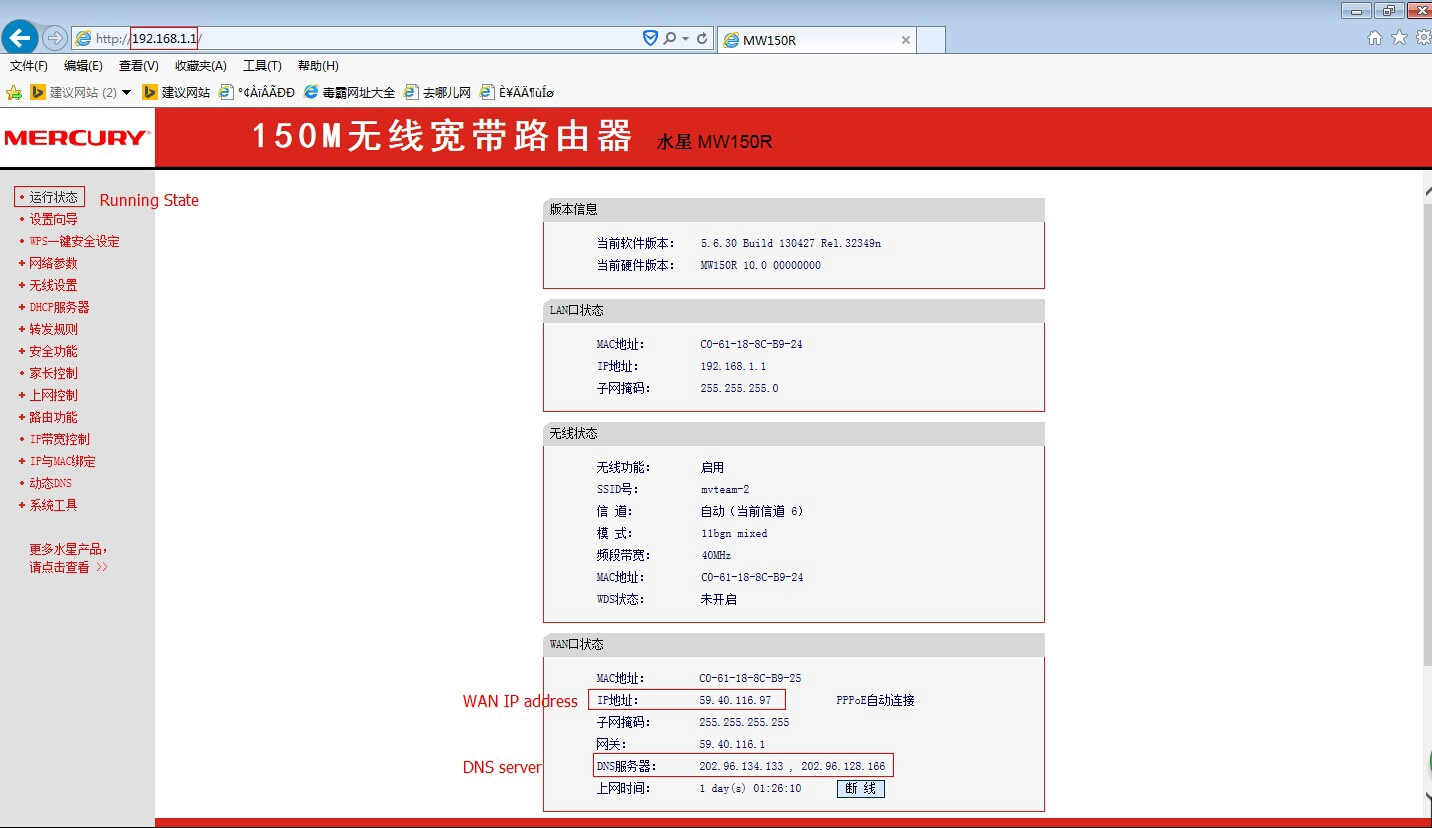The height and width of the screenshot is (828, 1432).
Task: Click gateway value 59.40.116.1
Action: click(x=732, y=744)
